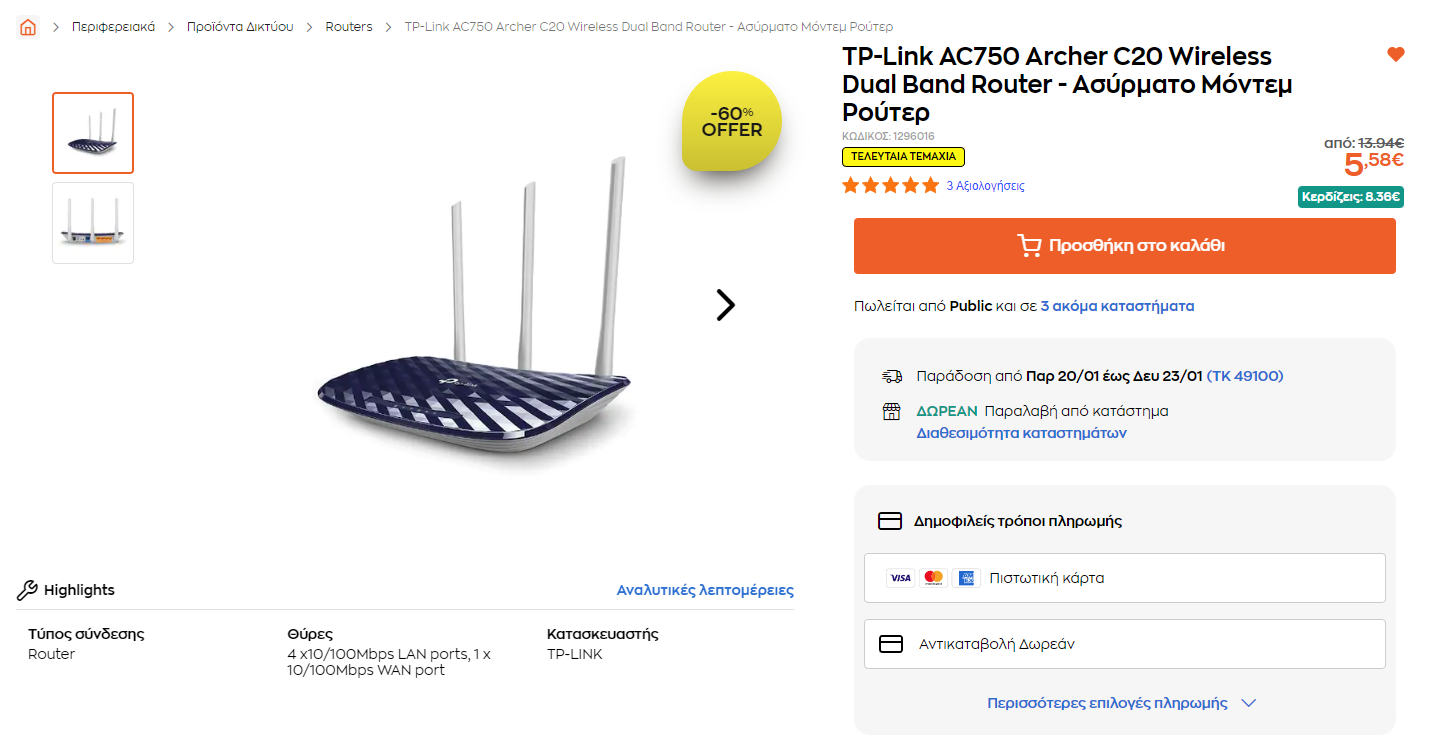Go to Προϊόντα Δικτύου breadcrumb
This screenshot has width=1441, height=748.
240,27
